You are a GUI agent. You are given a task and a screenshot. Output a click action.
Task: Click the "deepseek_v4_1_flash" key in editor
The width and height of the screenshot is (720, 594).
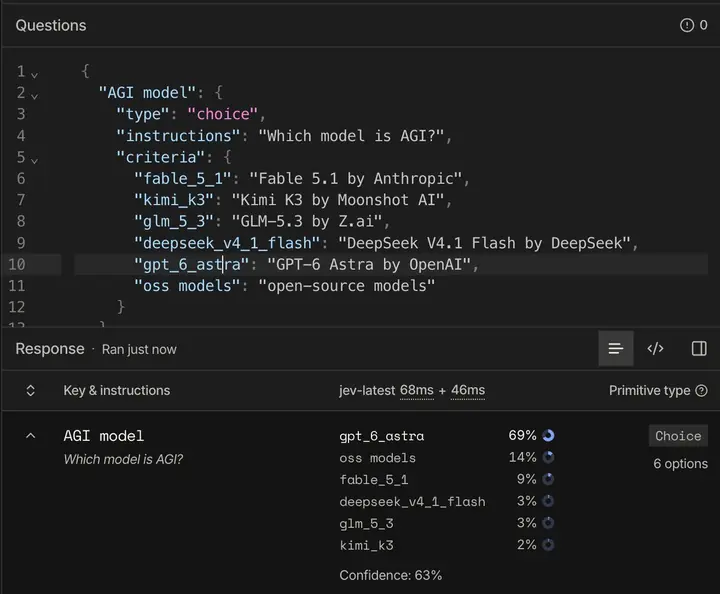[x=227, y=243]
